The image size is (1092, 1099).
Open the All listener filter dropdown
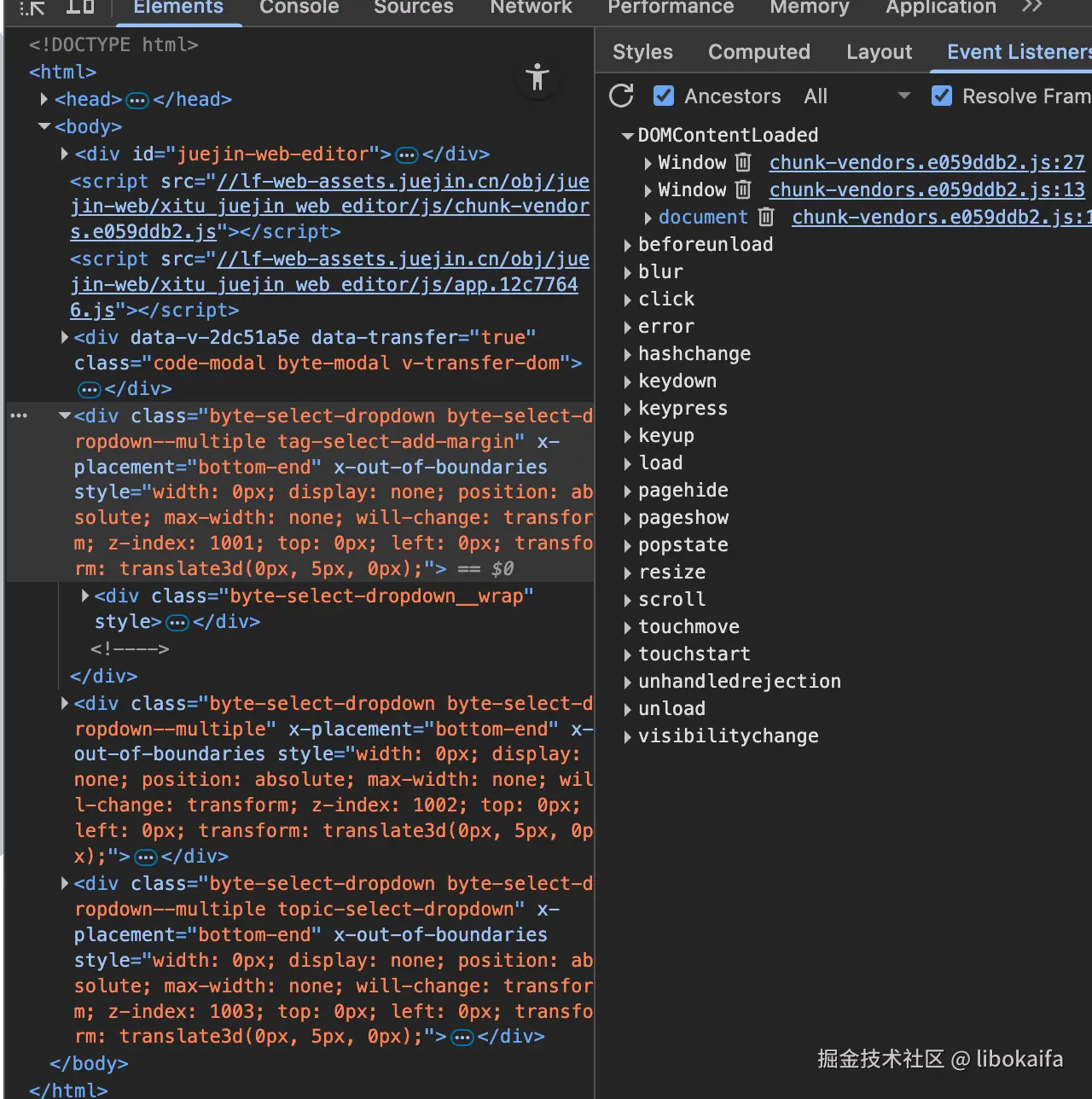point(857,96)
